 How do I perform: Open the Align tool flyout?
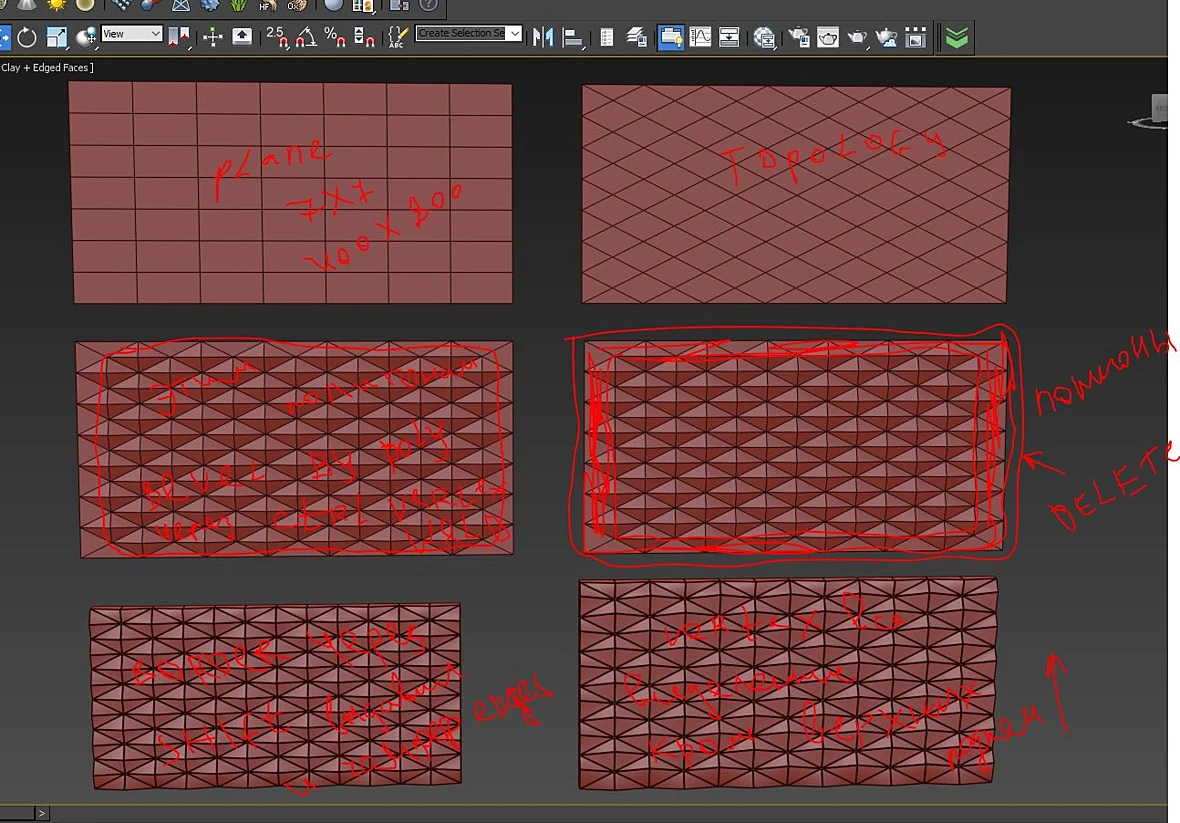(573, 37)
